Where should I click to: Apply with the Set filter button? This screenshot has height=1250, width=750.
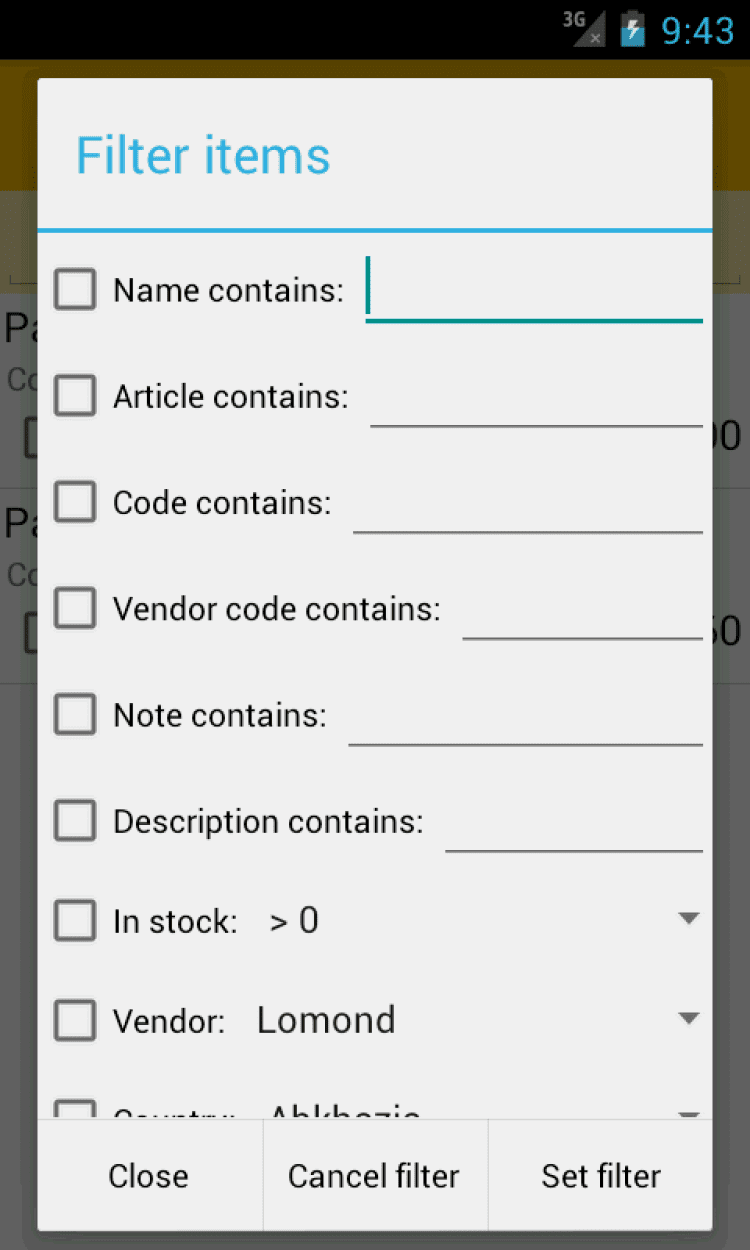point(601,1176)
